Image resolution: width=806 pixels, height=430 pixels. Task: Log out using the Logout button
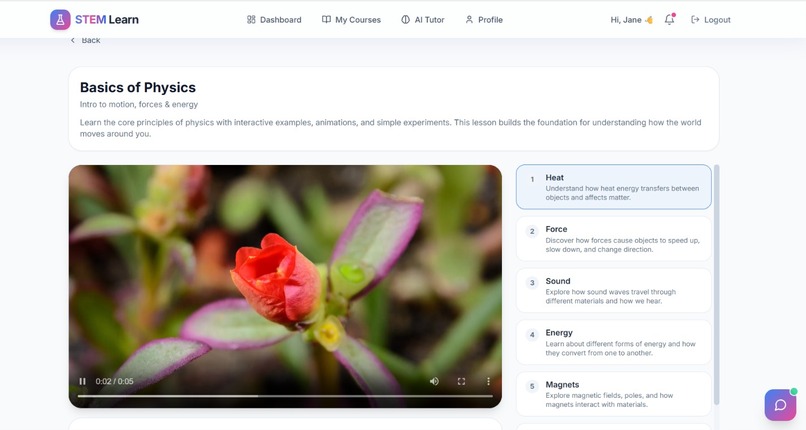click(x=711, y=20)
